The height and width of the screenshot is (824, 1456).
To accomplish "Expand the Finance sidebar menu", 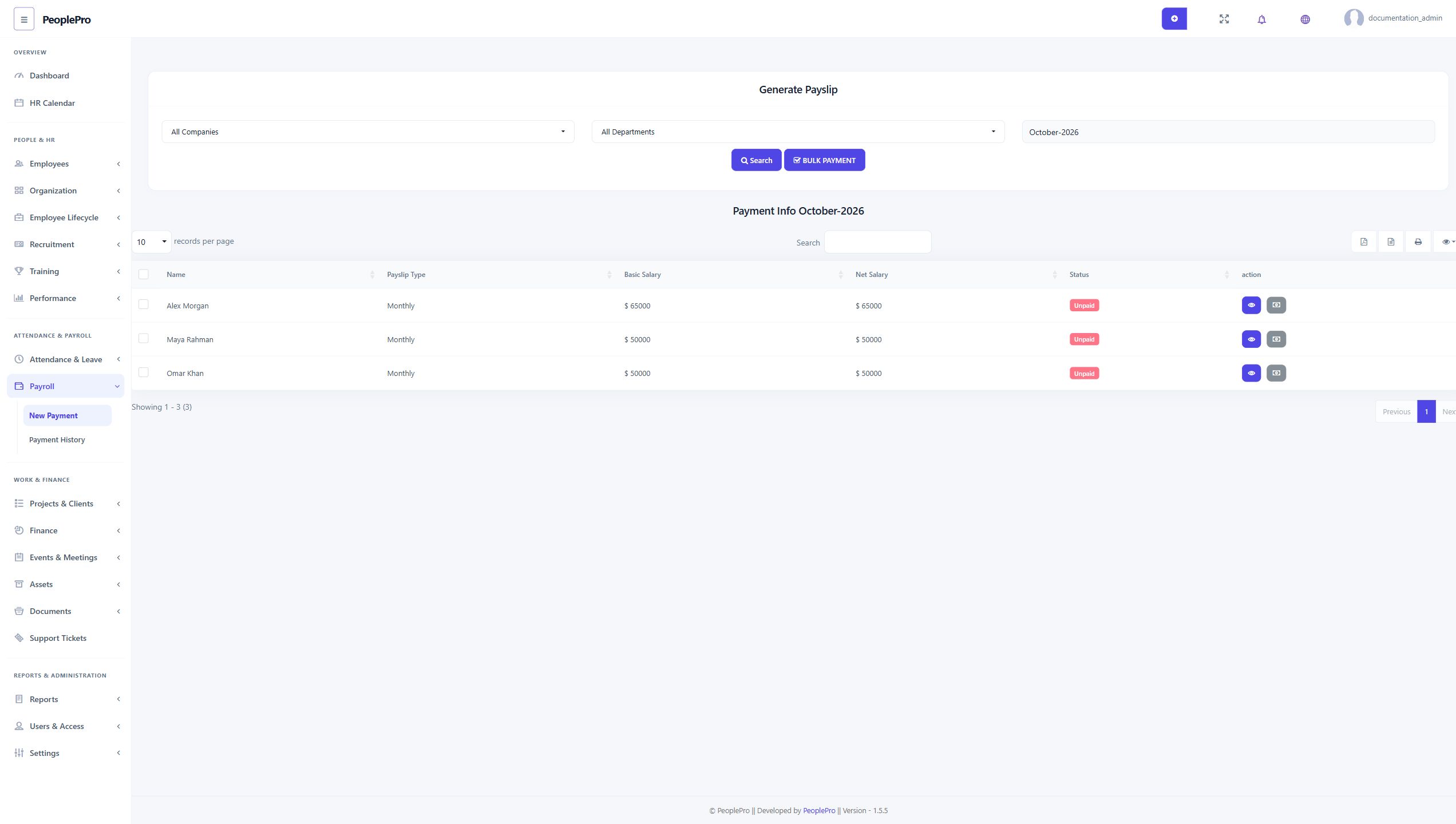I will (66, 530).
